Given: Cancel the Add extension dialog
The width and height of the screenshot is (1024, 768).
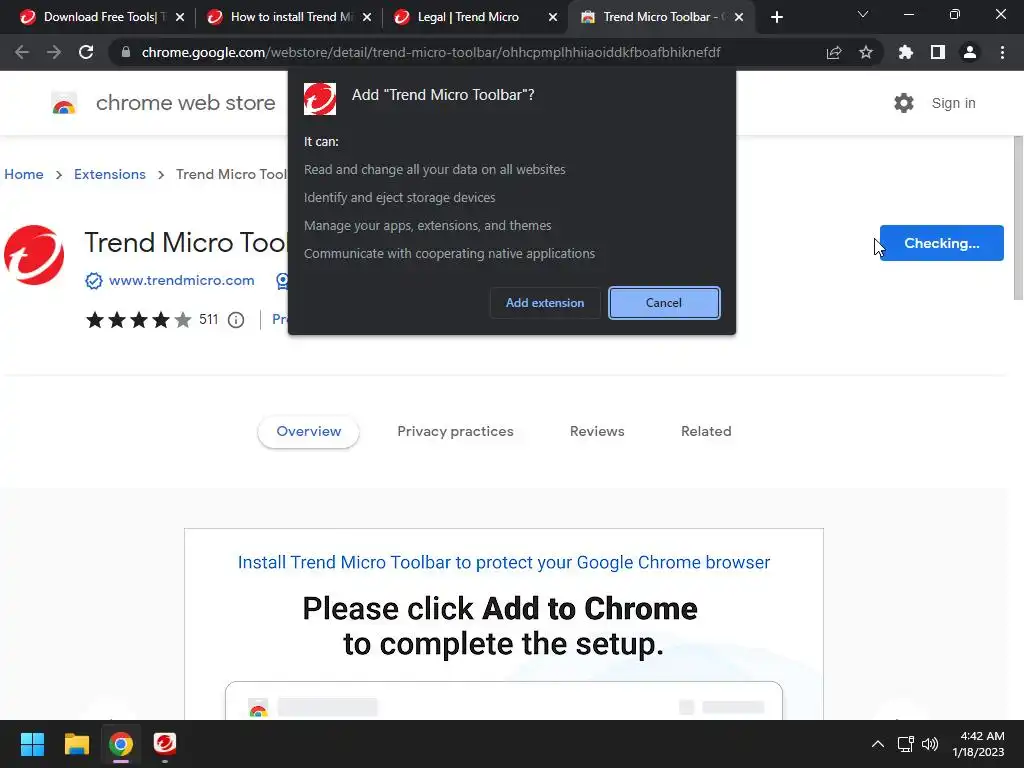Looking at the screenshot, I should click(664, 303).
